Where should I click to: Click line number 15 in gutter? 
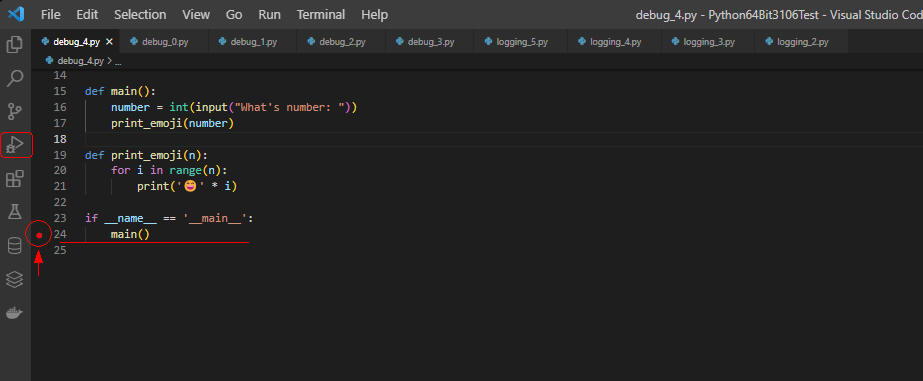click(60, 91)
